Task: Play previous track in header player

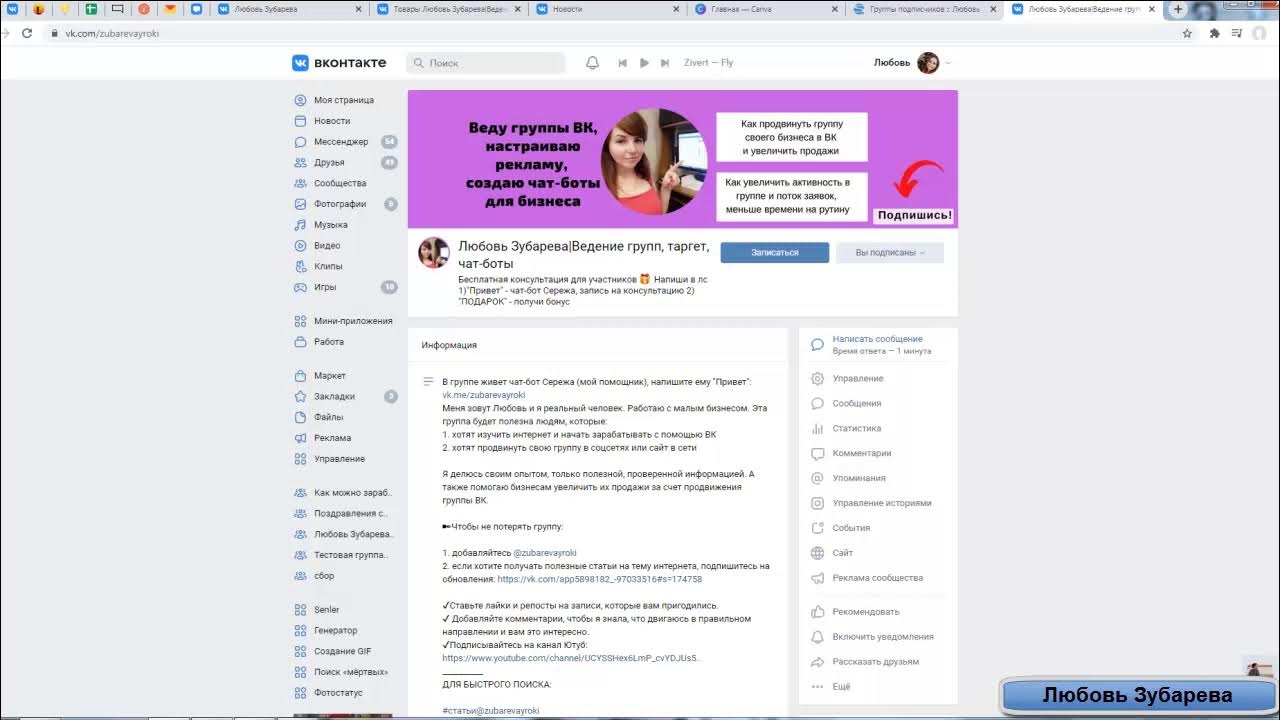Action: point(622,62)
